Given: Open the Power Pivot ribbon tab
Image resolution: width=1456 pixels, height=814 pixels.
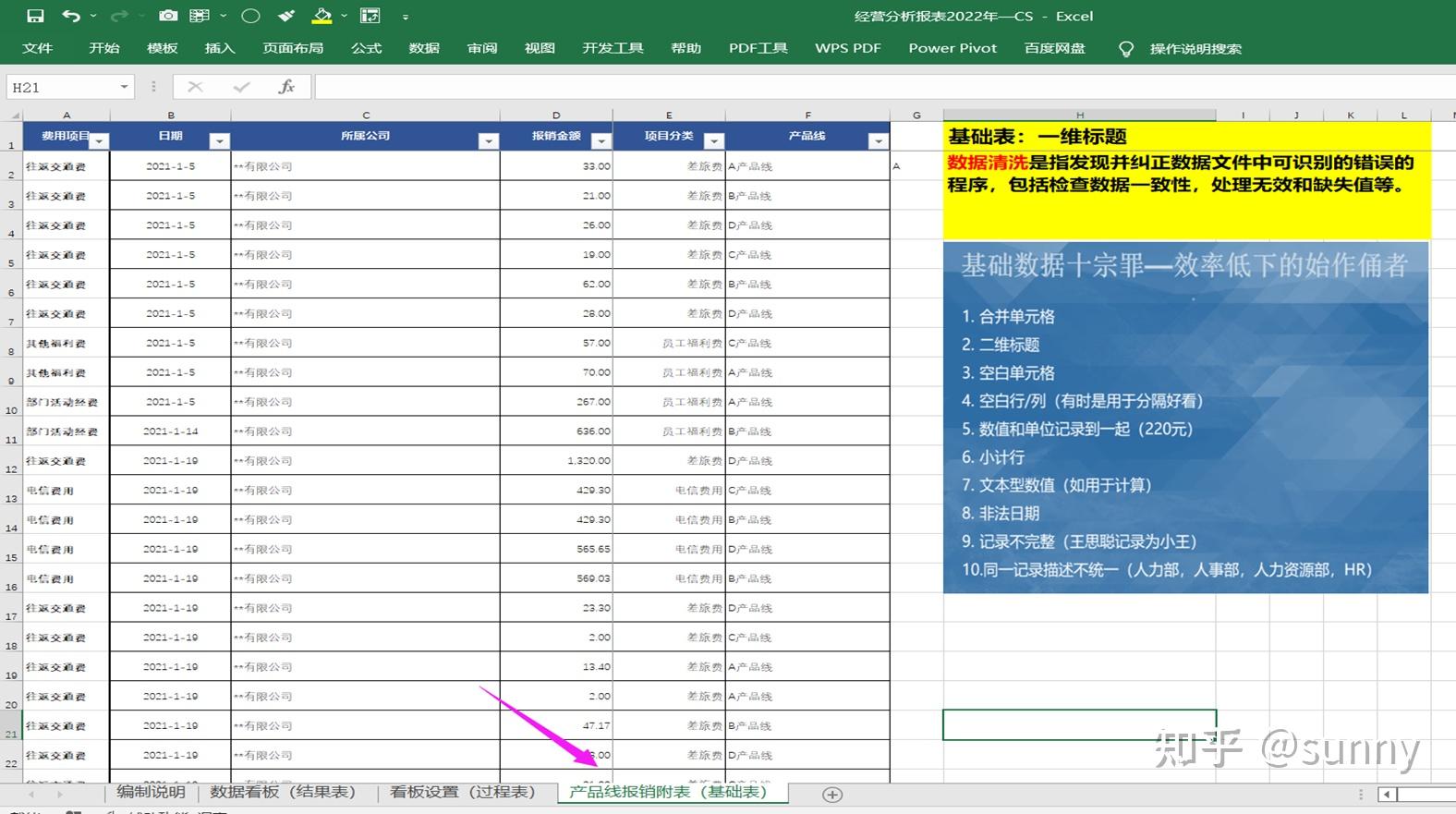Looking at the screenshot, I should (952, 48).
